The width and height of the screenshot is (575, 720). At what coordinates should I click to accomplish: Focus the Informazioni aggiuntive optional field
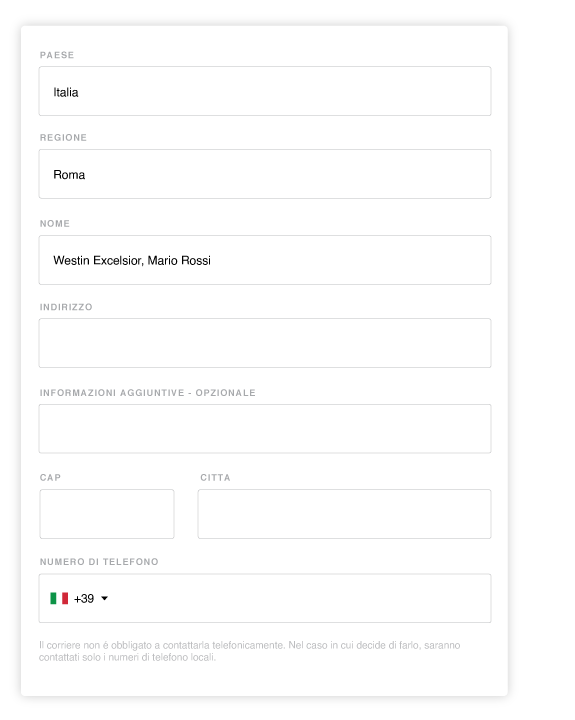pos(265,429)
